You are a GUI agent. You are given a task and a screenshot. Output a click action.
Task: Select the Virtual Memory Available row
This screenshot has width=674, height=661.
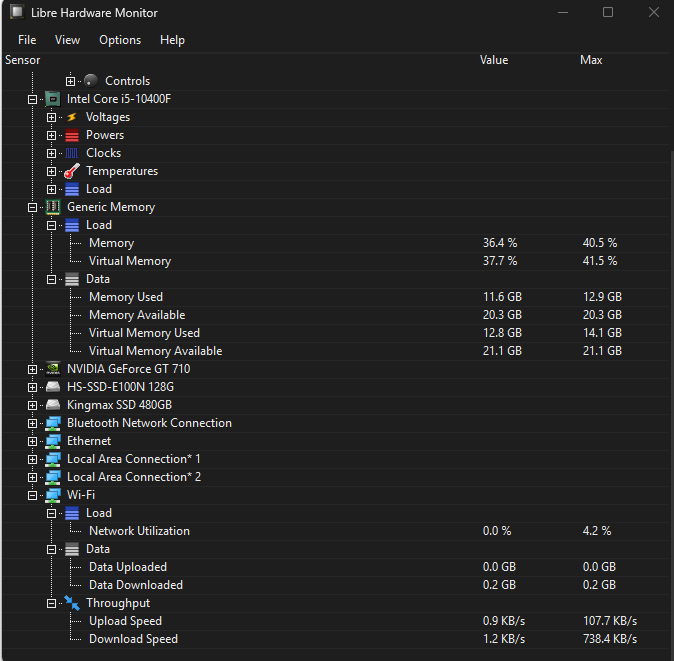pyautogui.click(x=337, y=352)
